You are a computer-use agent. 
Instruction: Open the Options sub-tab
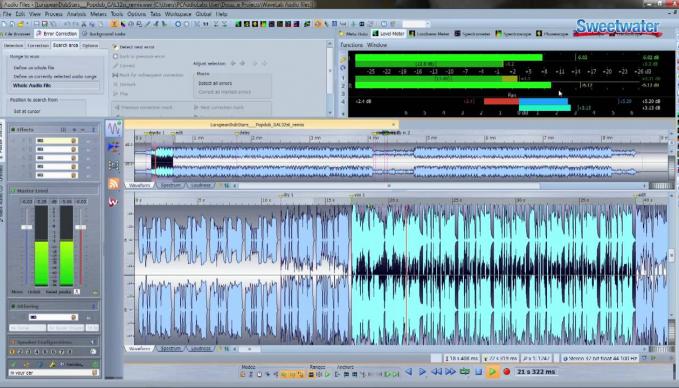coord(90,45)
